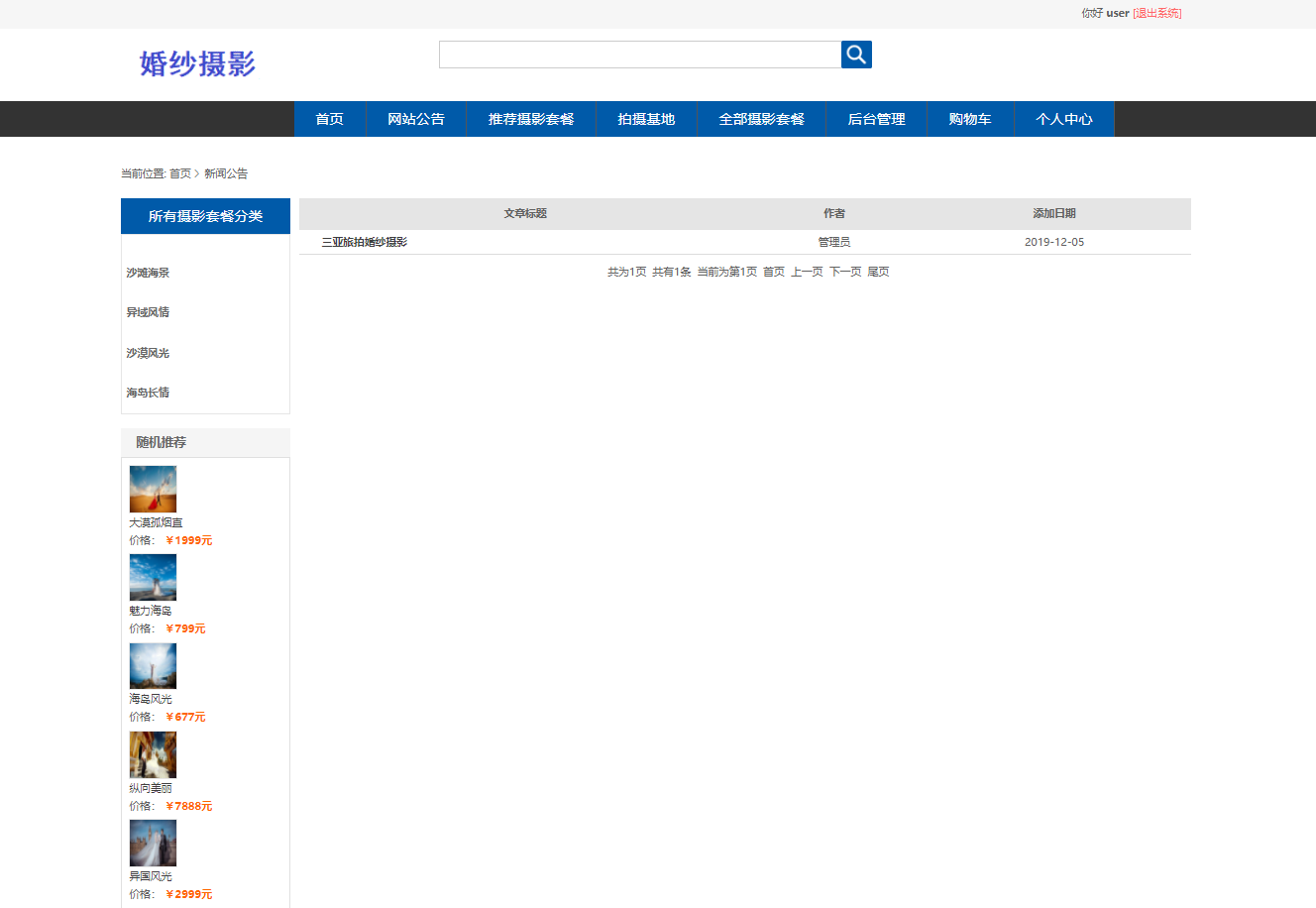This screenshot has height=908, width=1316.
Task: Click the 纵向美丽 package title
Action: 151,788
